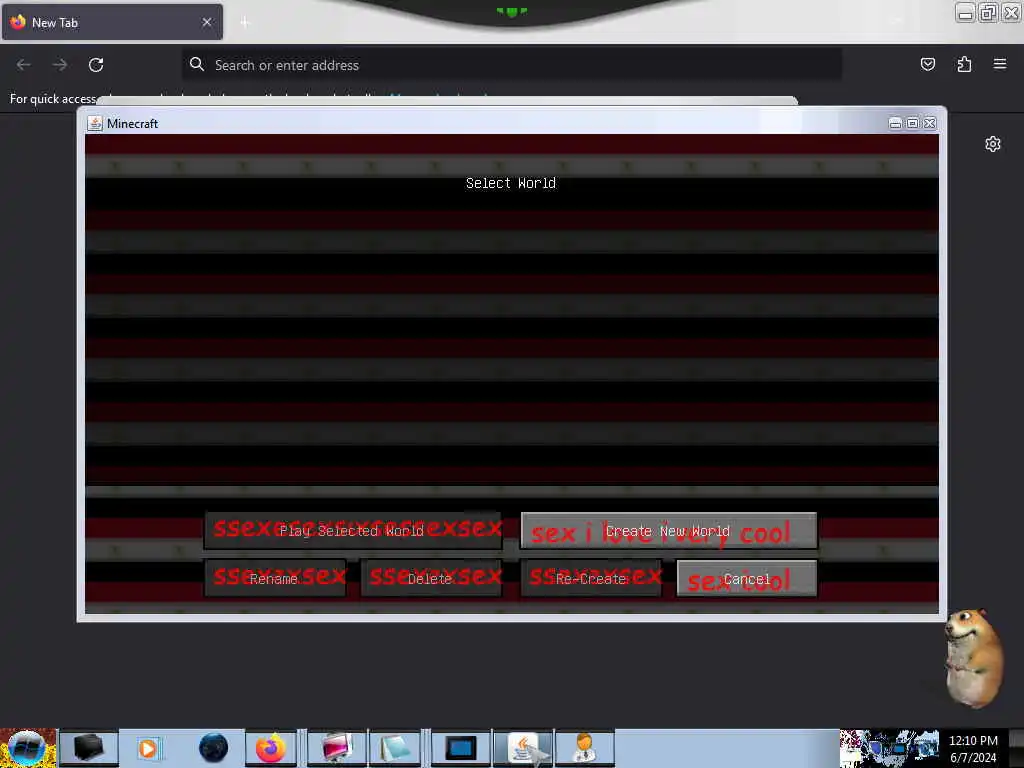The width and height of the screenshot is (1024, 768).
Task: Select the New Tab tab
Action: 112,22
